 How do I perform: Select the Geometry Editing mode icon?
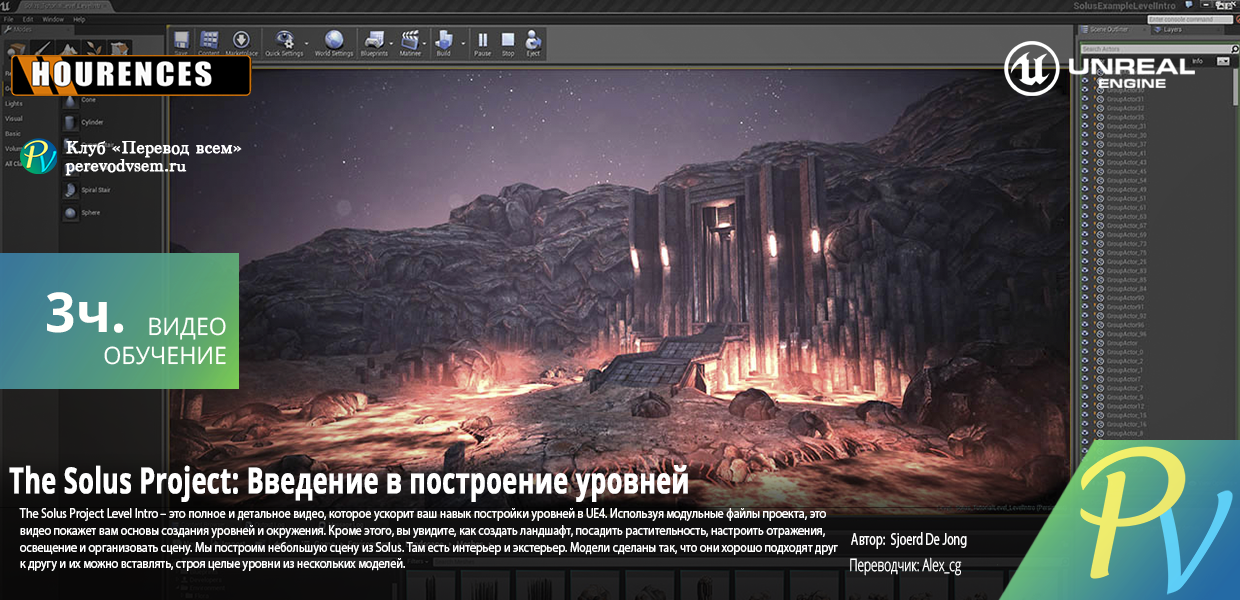pos(119,49)
